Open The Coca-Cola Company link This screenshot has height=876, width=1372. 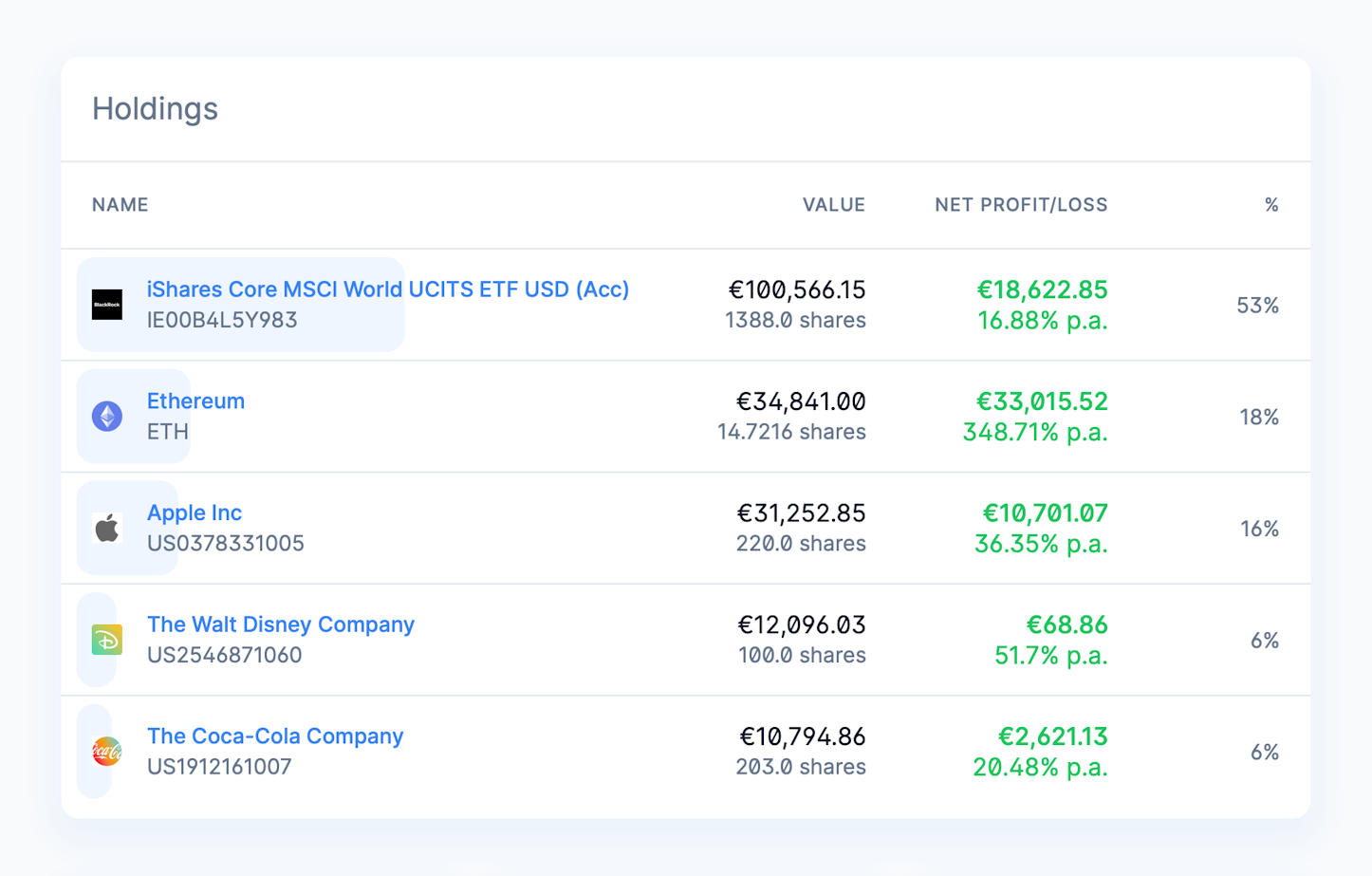[274, 736]
